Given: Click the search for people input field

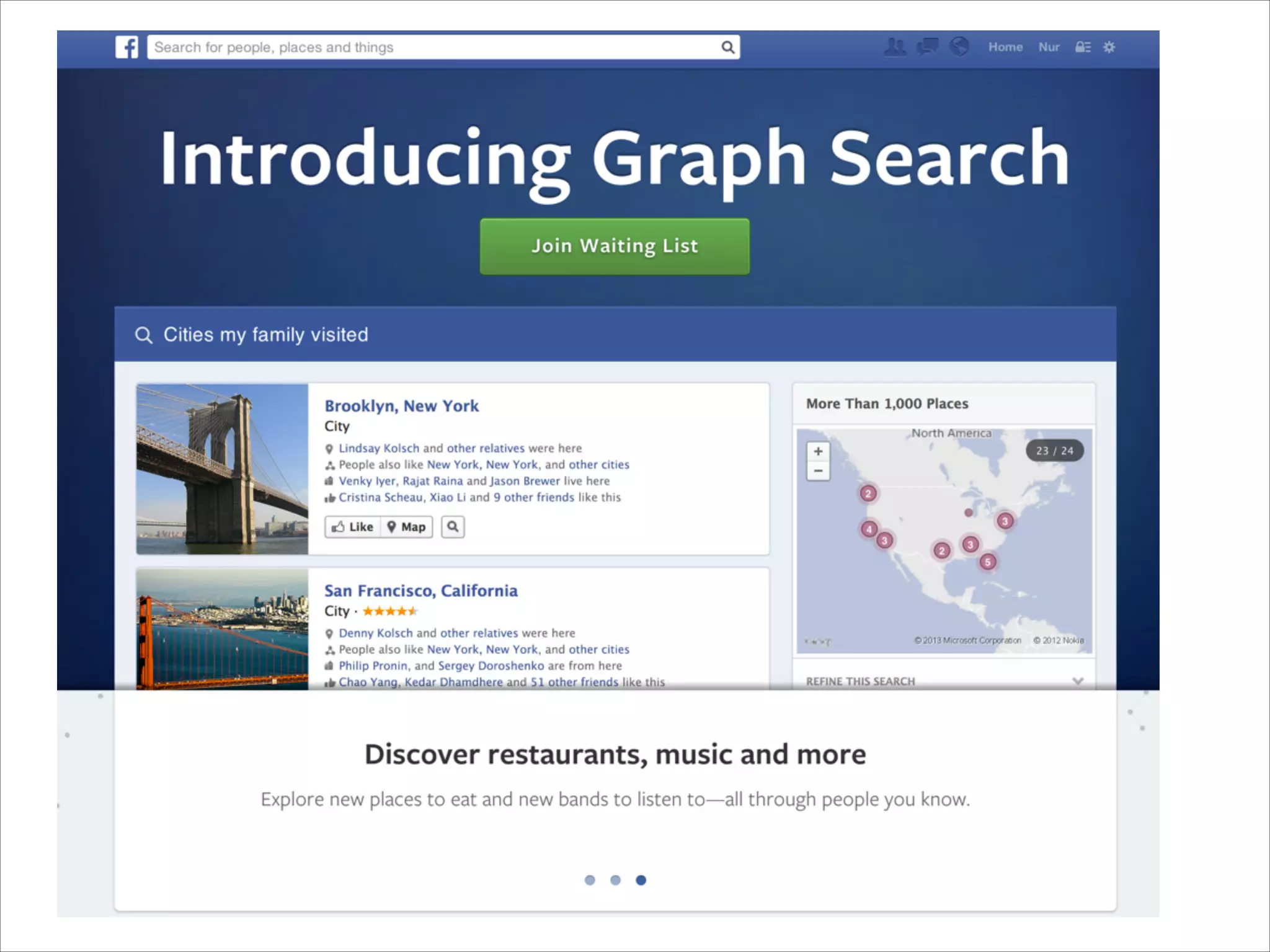Looking at the screenshot, I should [434, 47].
